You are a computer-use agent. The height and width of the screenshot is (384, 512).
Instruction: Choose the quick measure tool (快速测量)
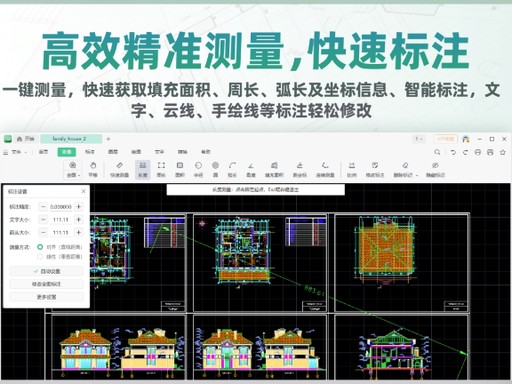(119, 169)
